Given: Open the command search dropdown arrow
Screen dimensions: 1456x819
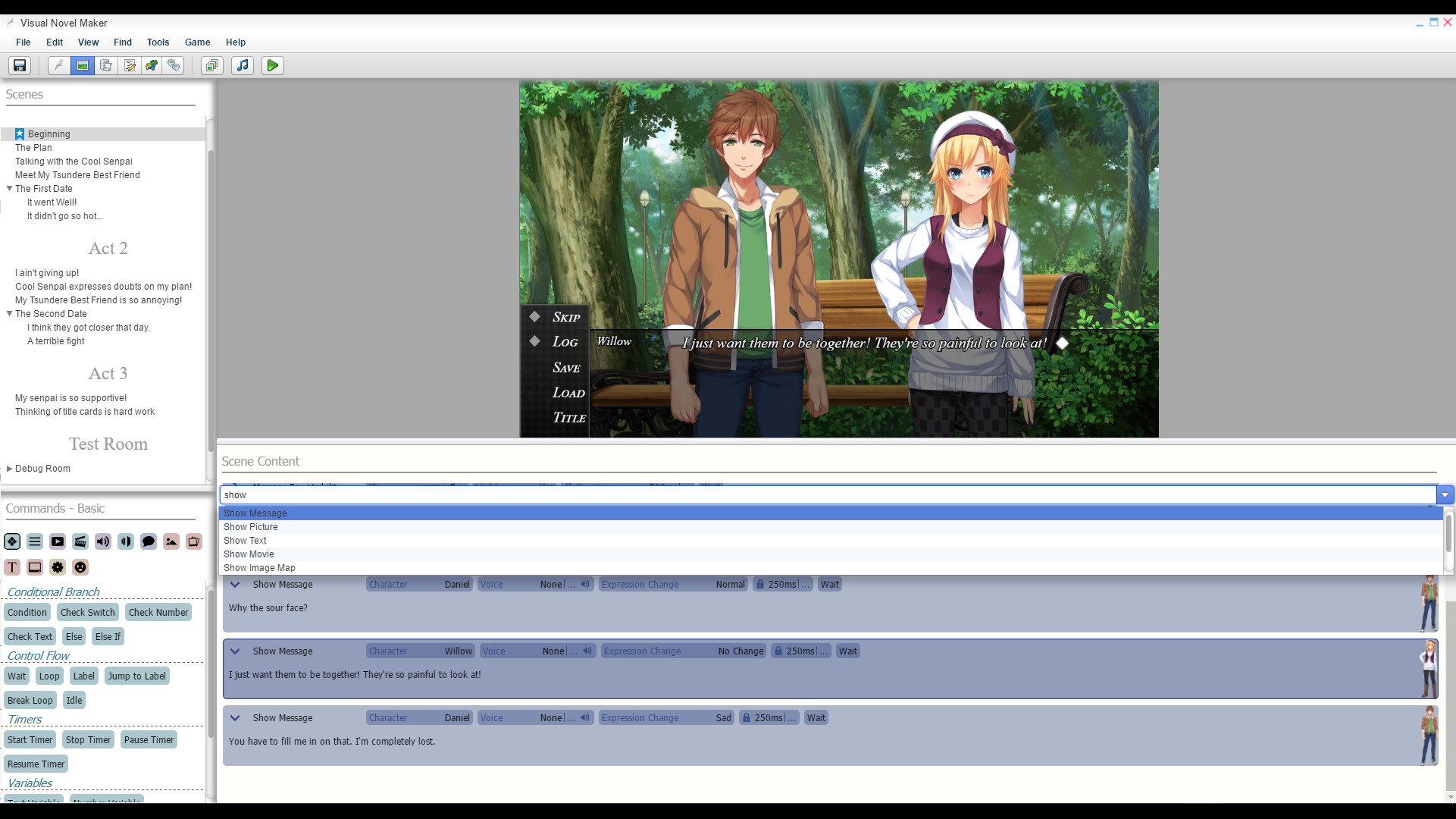Looking at the screenshot, I should click(1446, 494).
